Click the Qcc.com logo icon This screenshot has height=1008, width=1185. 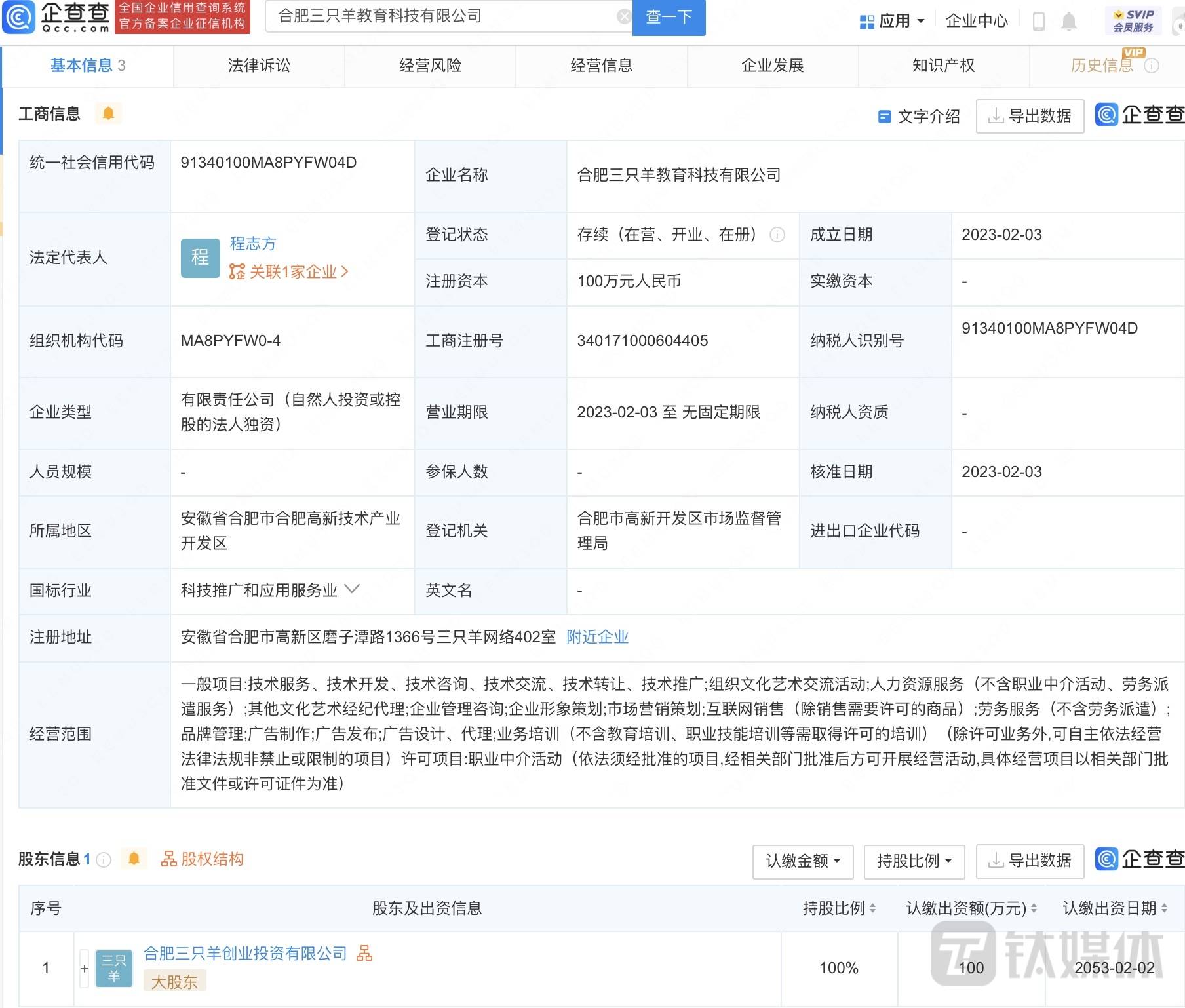tap(18, 17)
